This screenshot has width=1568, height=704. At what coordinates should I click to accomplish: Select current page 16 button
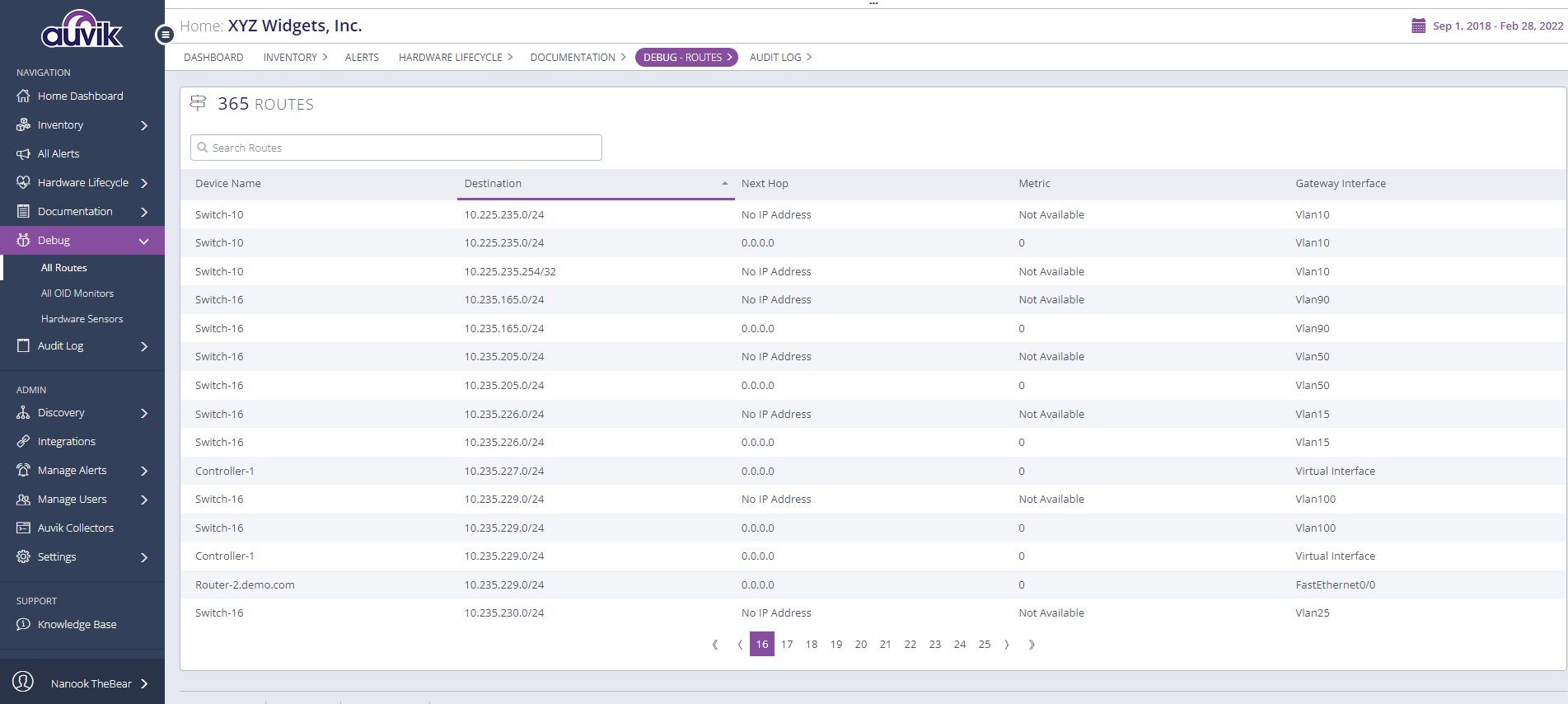click(762, 645)
